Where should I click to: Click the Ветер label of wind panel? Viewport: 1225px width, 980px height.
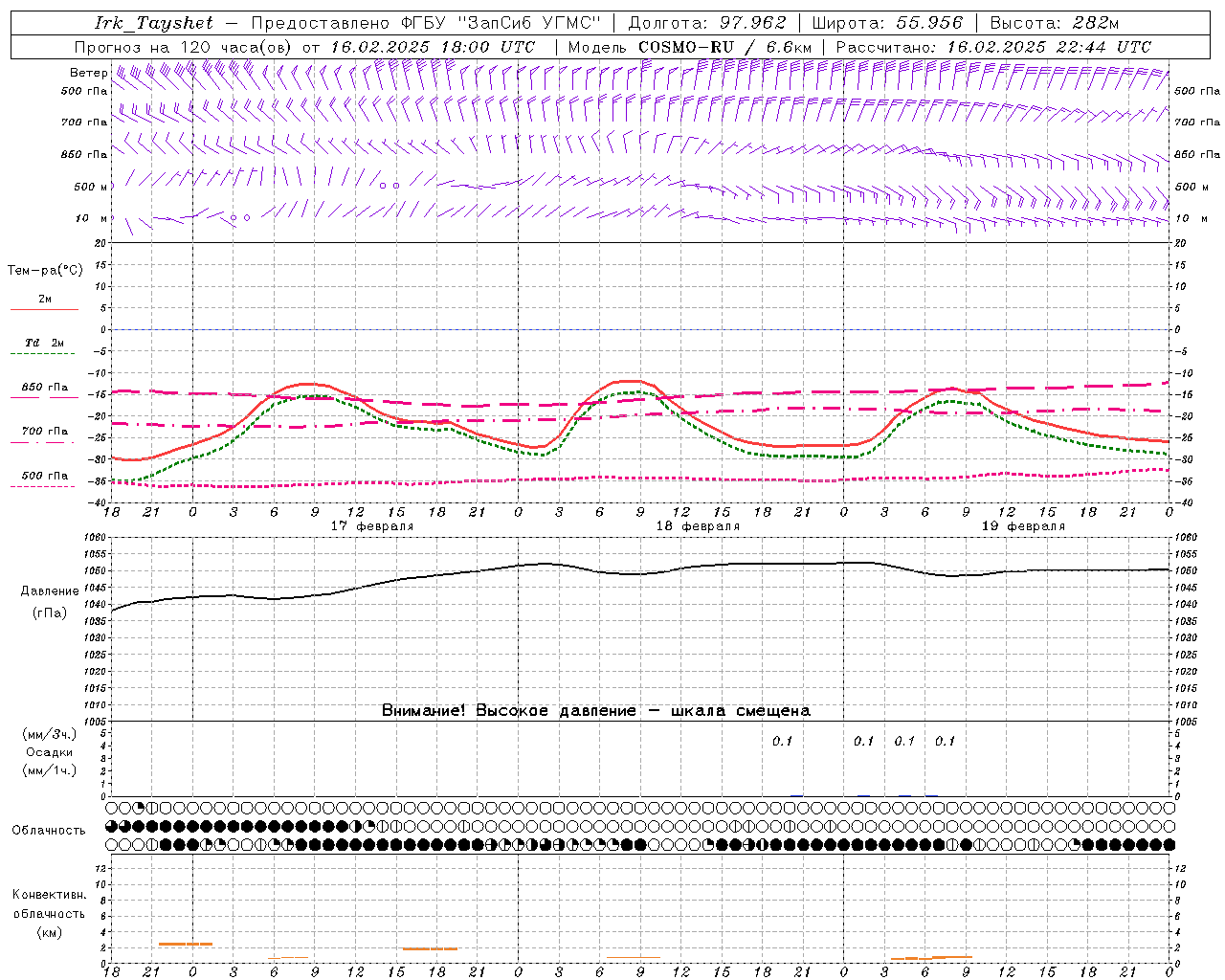point(88,73)
